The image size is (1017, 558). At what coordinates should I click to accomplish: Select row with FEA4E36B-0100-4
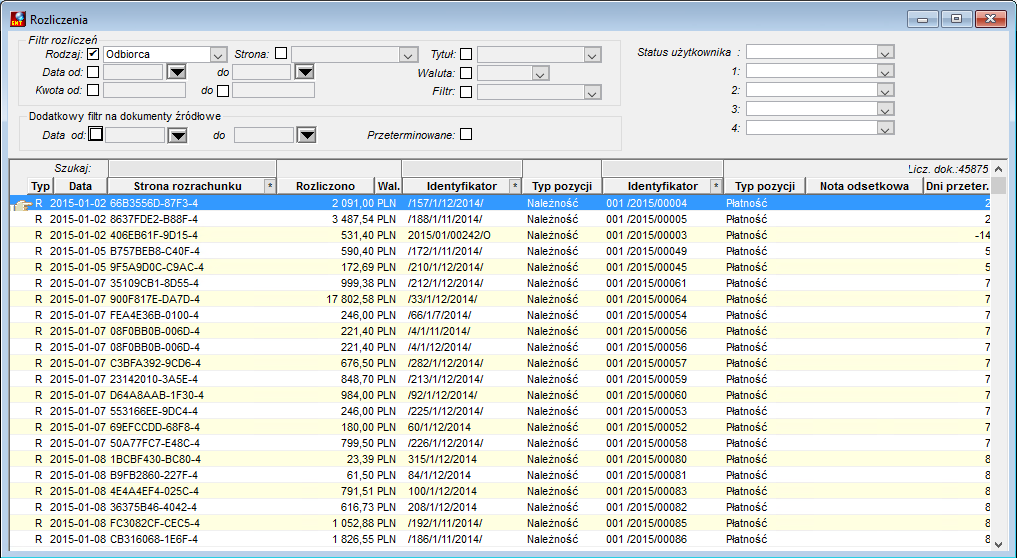coord(500,315)
